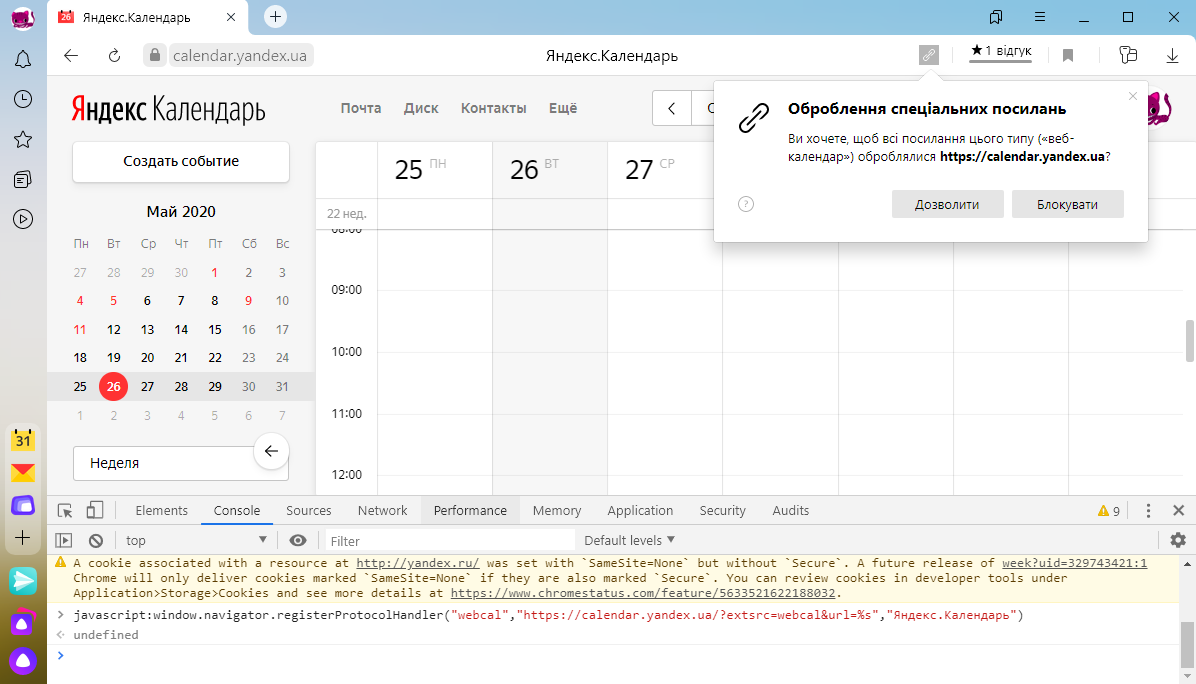Open the Network tab
Image resolution: width=1196 pixels, height=684 pixels.
coord(382,511)
